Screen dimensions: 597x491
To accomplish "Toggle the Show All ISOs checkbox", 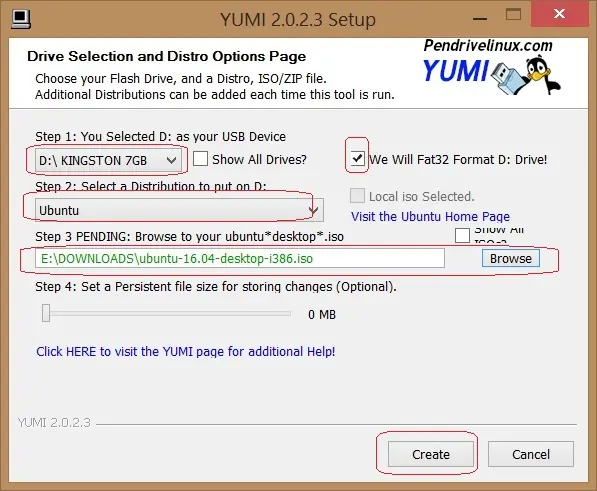I will click(x=462, y=235).
